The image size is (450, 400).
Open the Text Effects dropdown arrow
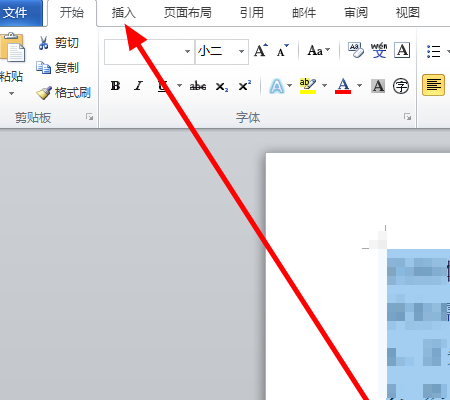(289, 86)
